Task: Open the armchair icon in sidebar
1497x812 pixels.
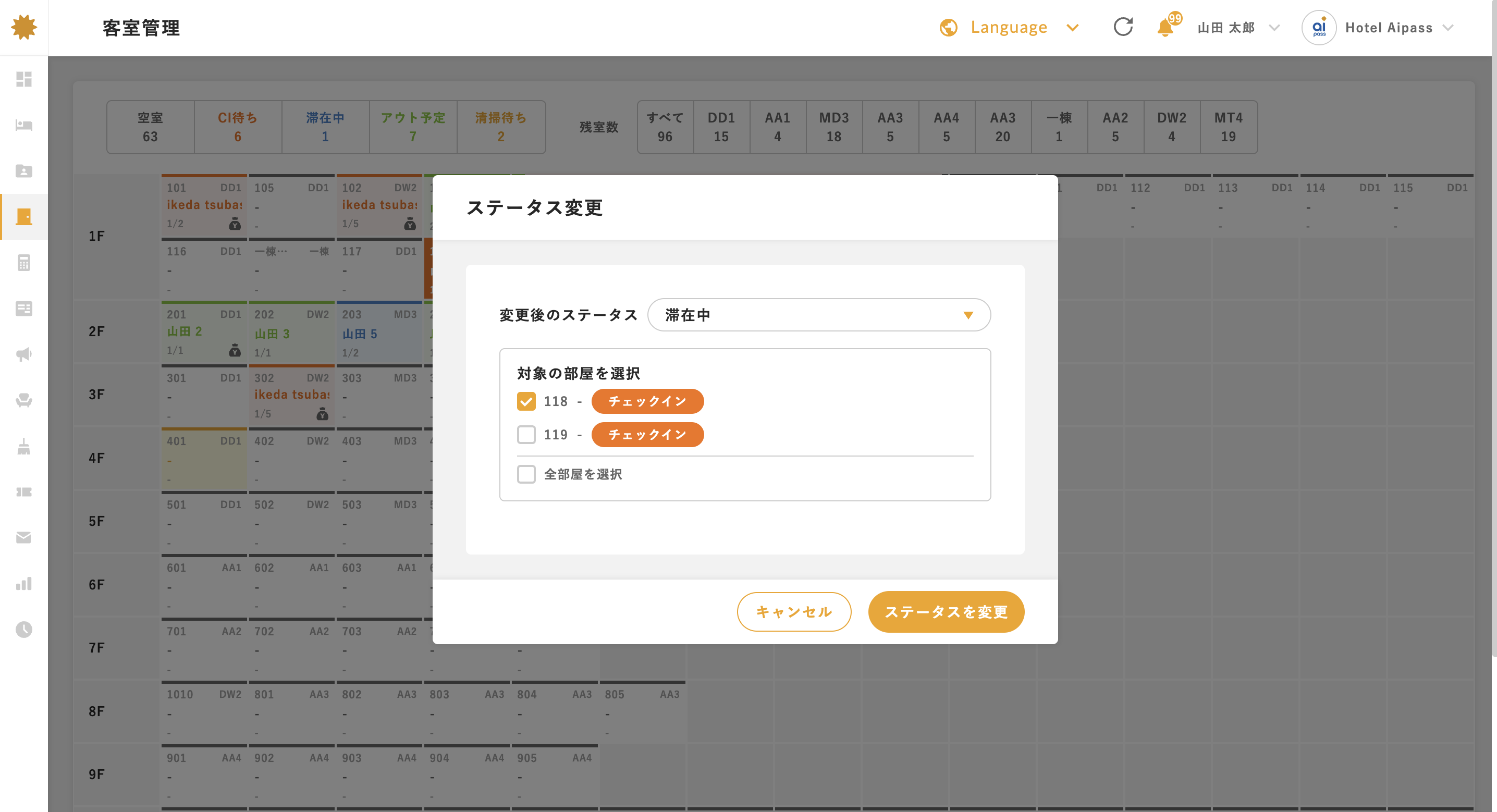Action: (24, 400)
